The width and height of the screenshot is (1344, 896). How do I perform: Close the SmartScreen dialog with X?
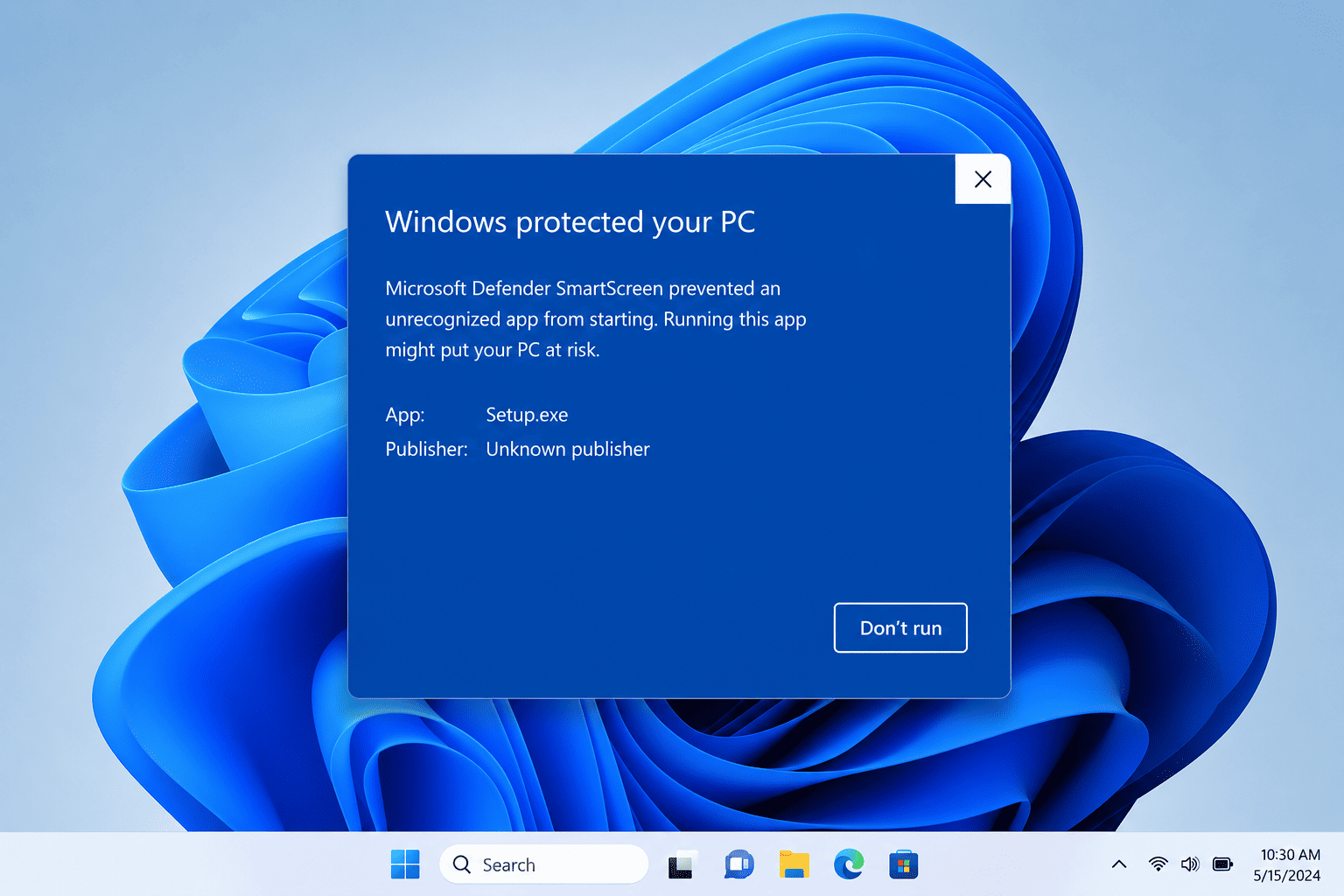point(983,179)
